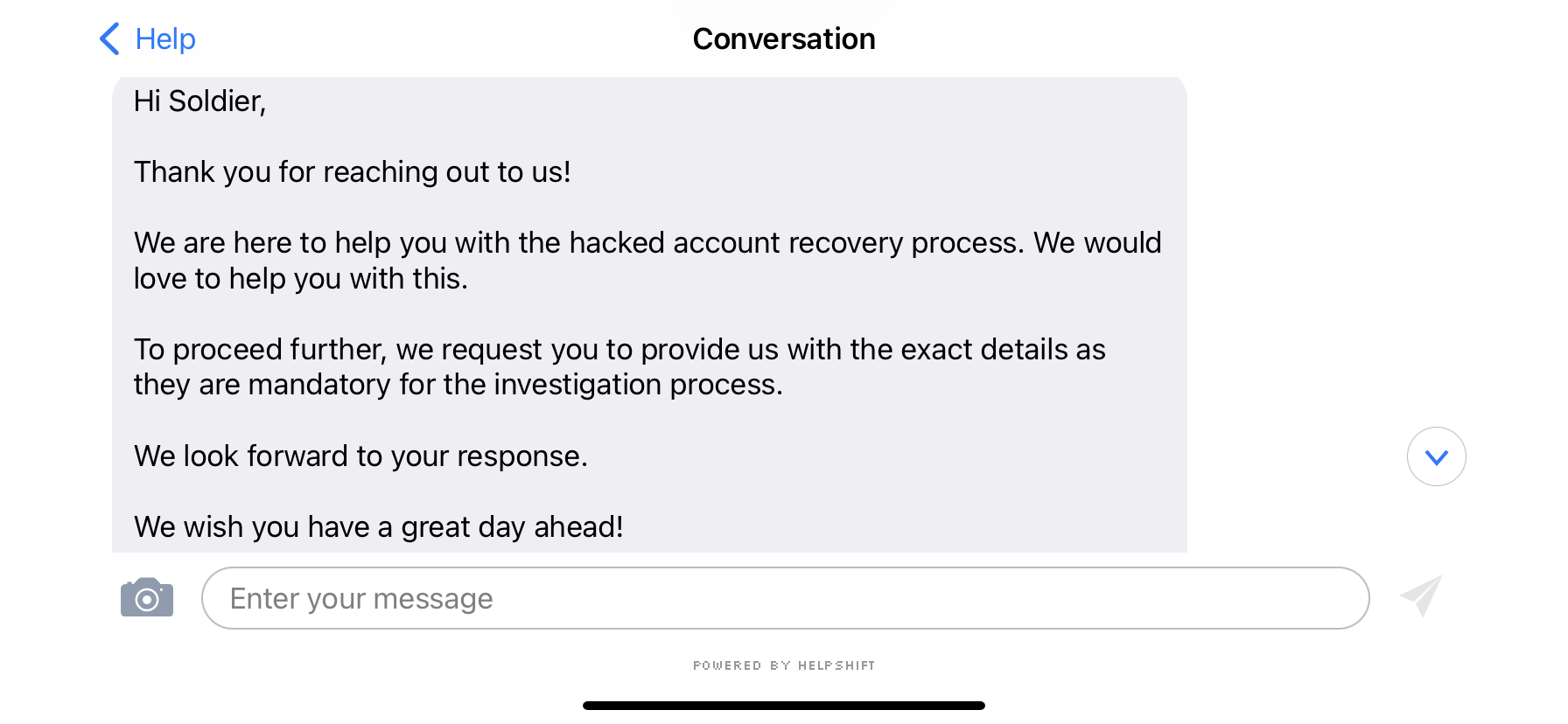
Task: Tap the mandatory for investigation process line
Action: point(458,385)
